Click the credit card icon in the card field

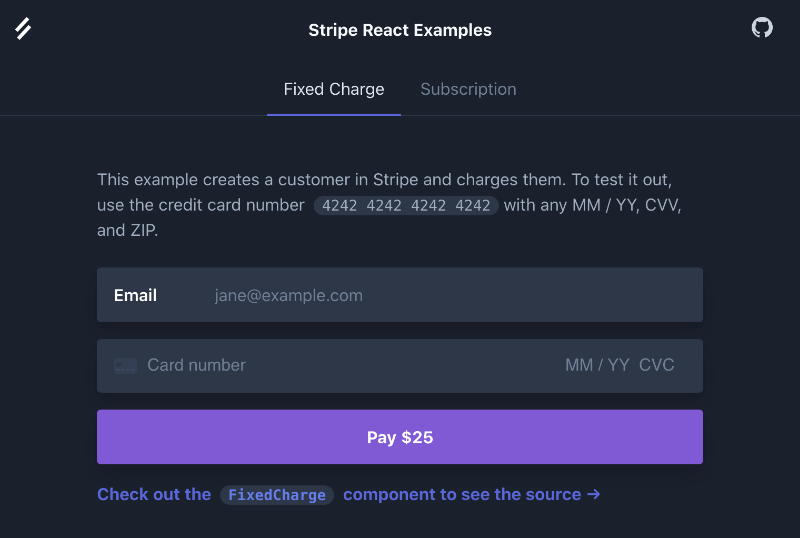(125, 366)
